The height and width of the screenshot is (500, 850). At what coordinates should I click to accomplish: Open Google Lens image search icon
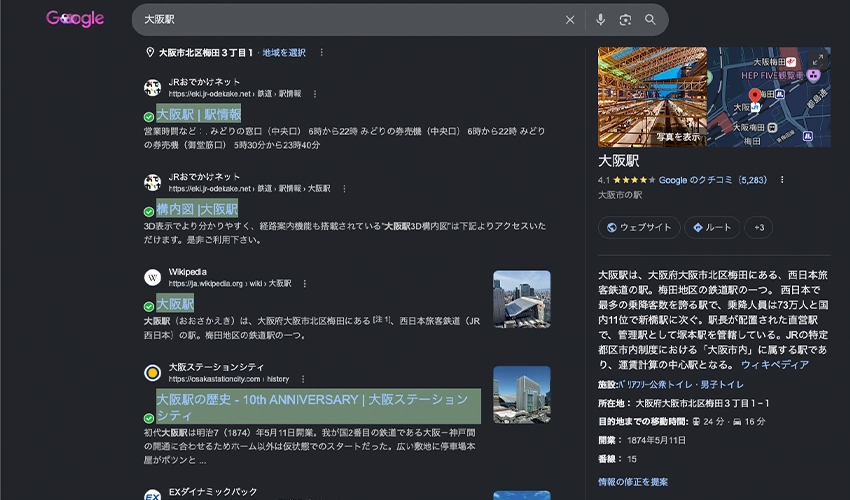625,20
